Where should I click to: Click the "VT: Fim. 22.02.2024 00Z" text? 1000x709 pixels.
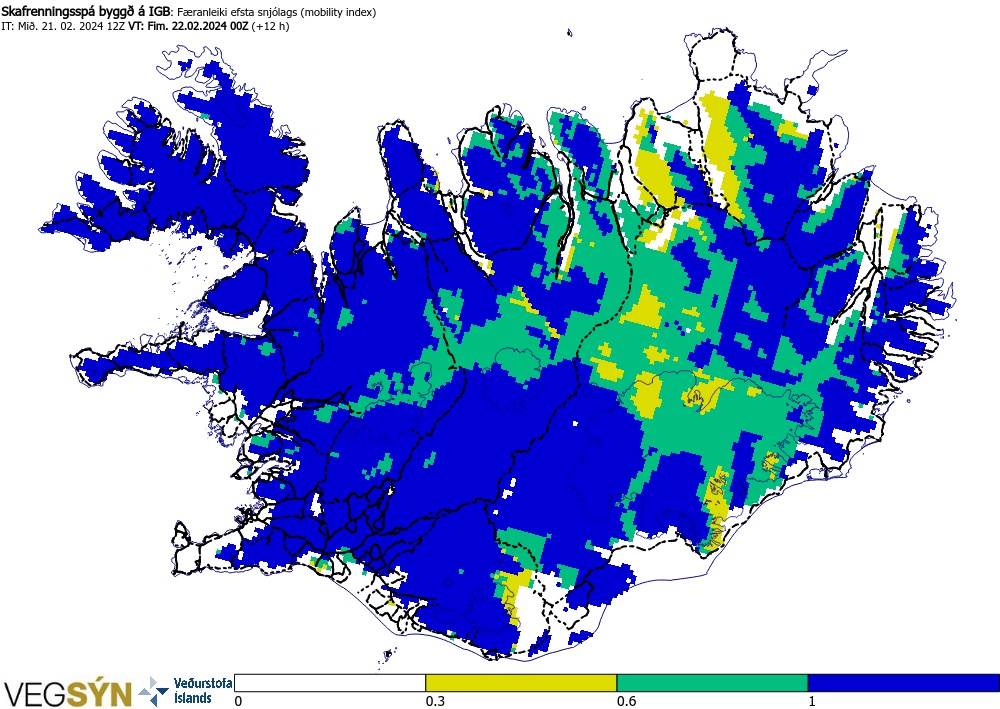[x=188, y=26]
